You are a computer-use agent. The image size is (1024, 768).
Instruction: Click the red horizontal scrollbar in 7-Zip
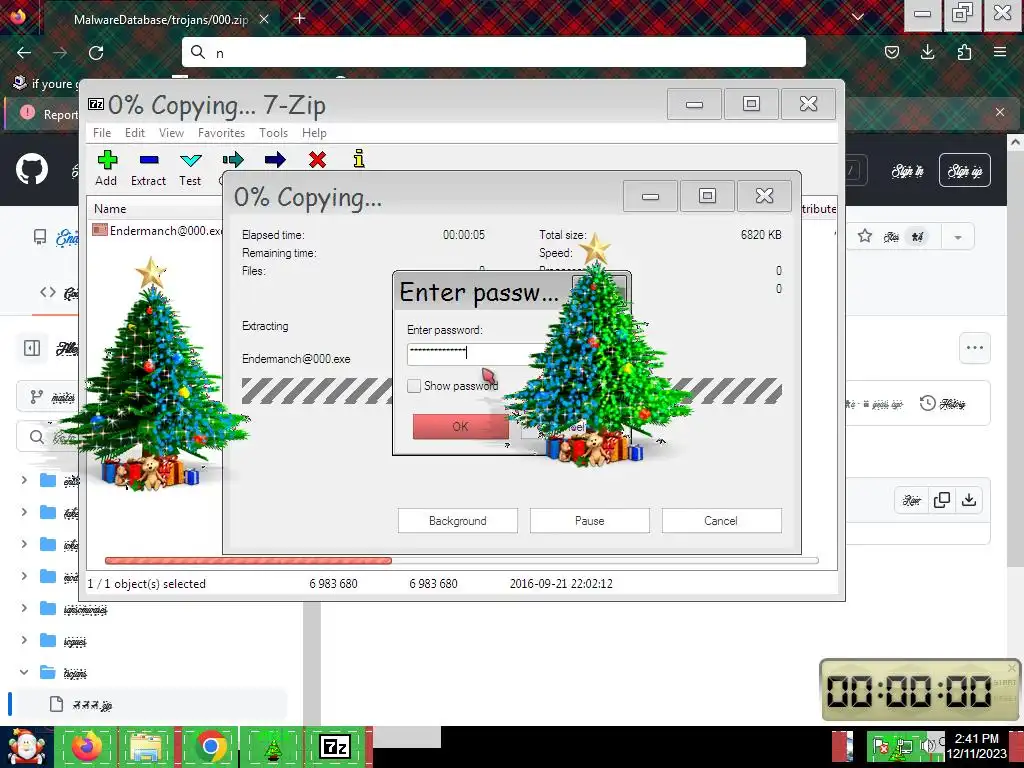pos(248,560)
